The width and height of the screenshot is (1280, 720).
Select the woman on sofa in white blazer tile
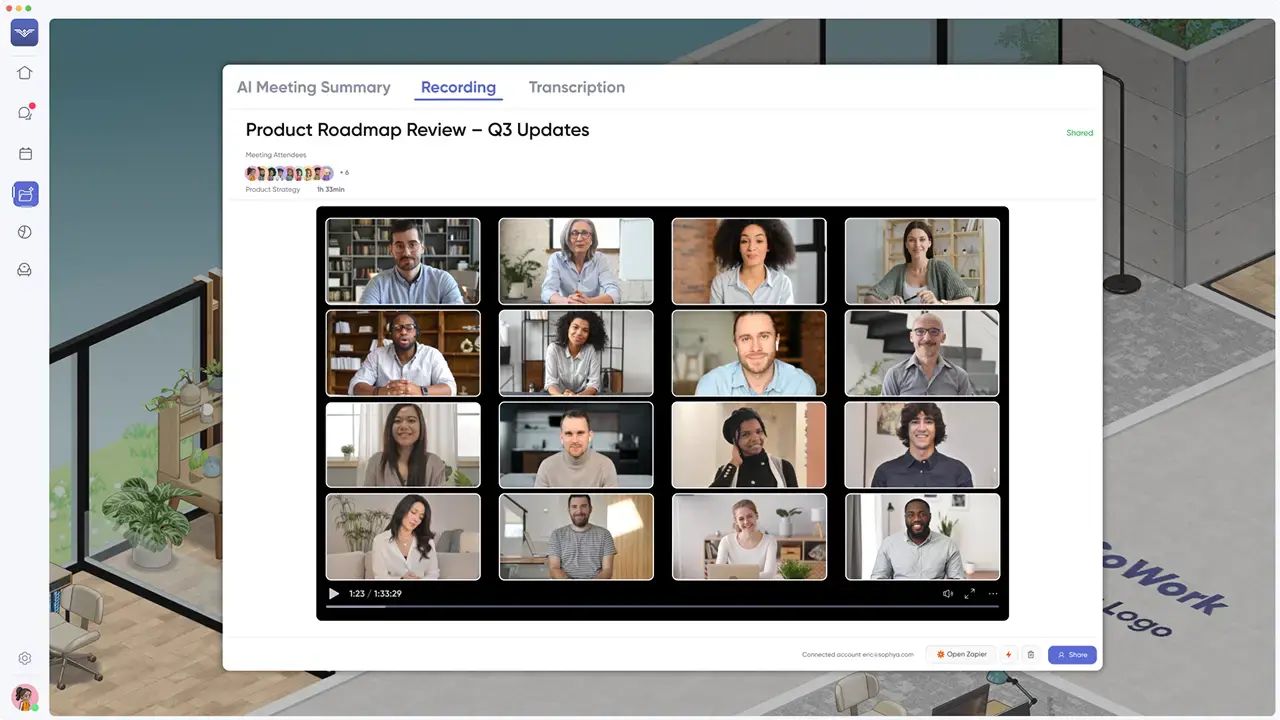pos(403,537)
